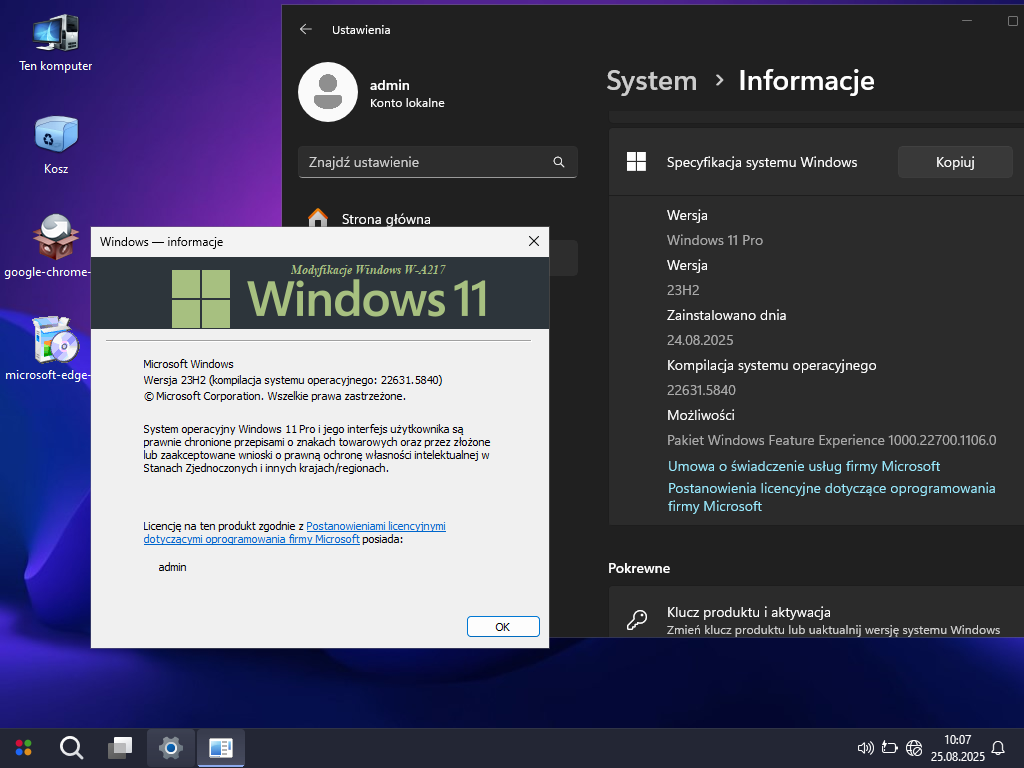Open the taskbar search magnifier
The image size is (1024, 768).
(71, 747)
